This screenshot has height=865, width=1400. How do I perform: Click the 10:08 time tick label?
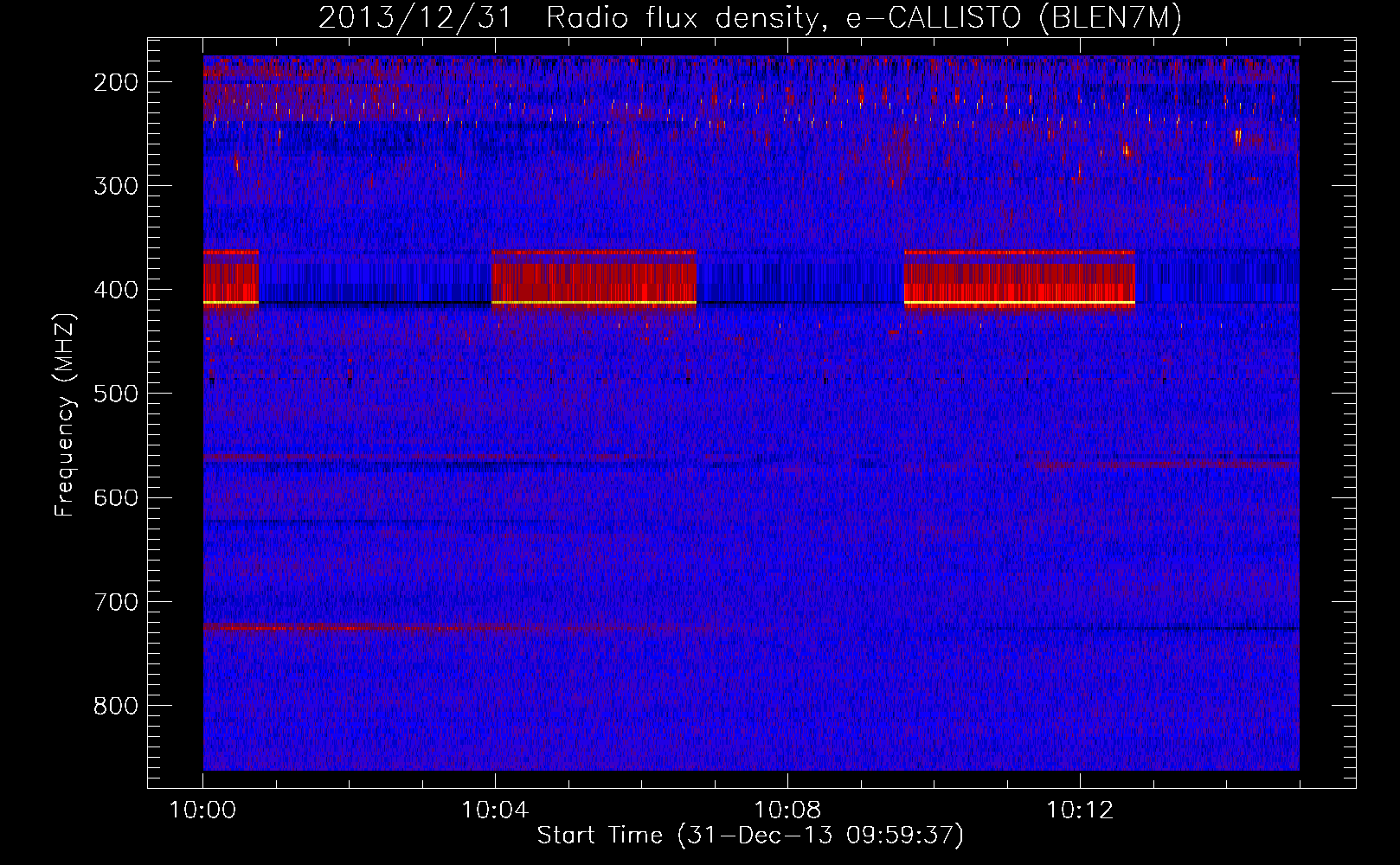pyautogui.click(x=787, y=811)
